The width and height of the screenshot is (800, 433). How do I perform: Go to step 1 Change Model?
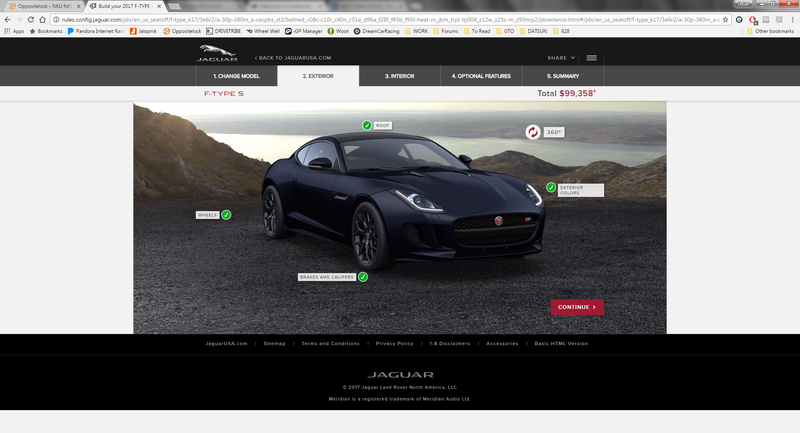(x=236, y=76)
